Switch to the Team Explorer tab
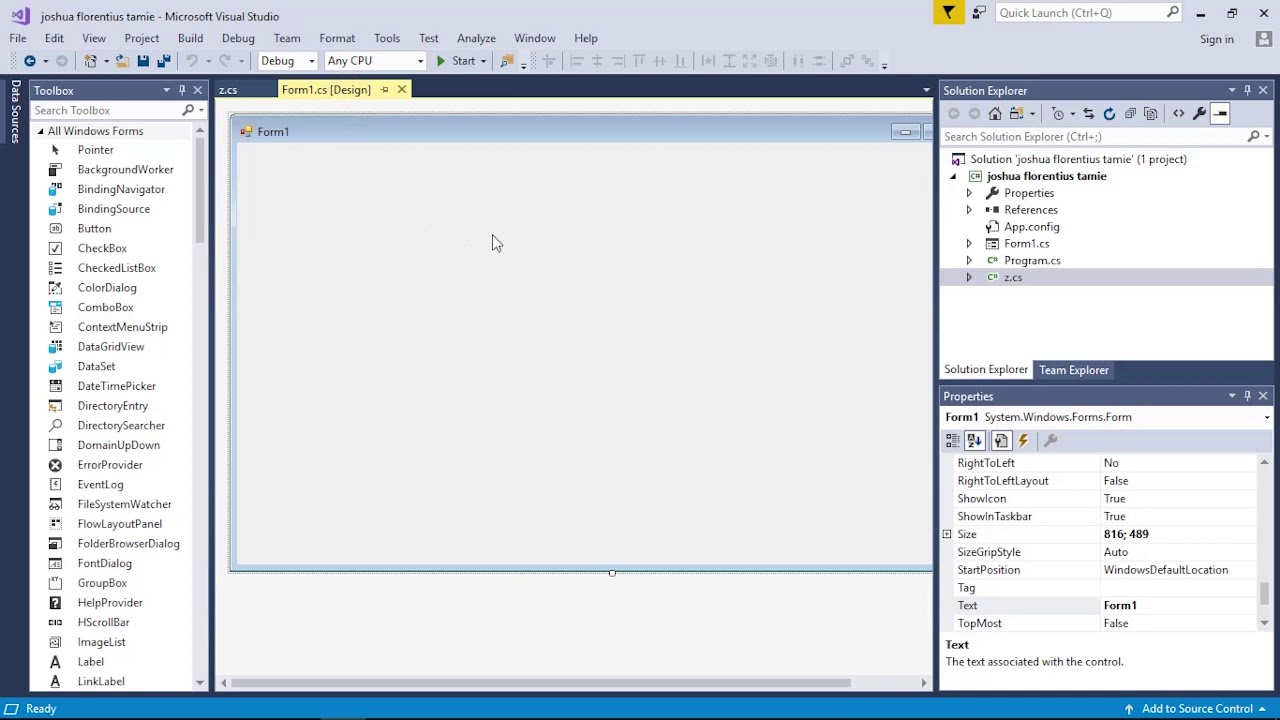This screenshot has height=720, width=1280. point(1074,370)
